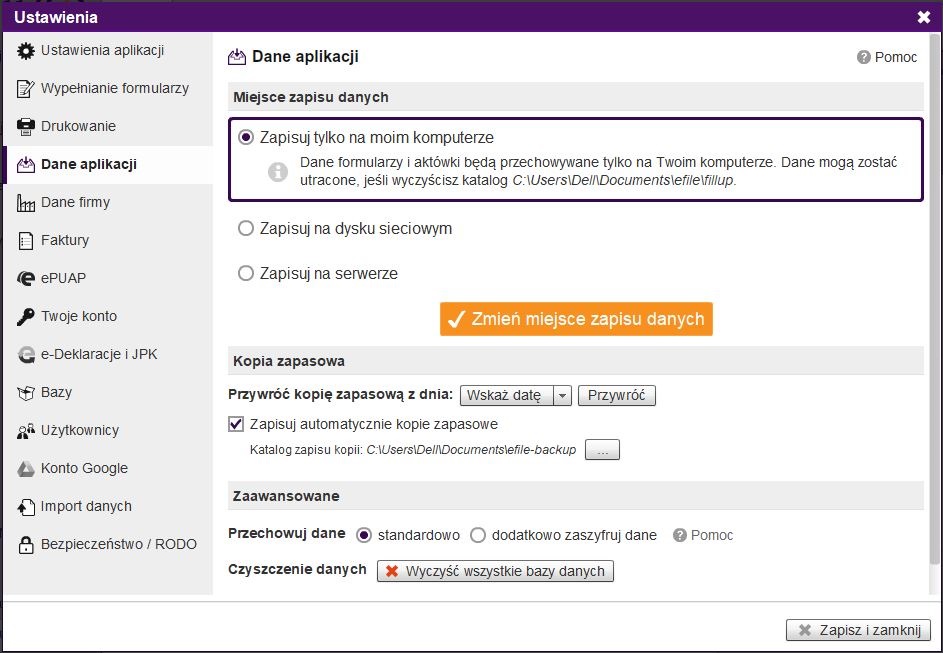Screen dimensions: 943x653
Task: Open Dane firmy section
Action: pyautogui.click(x=108, y=203)
